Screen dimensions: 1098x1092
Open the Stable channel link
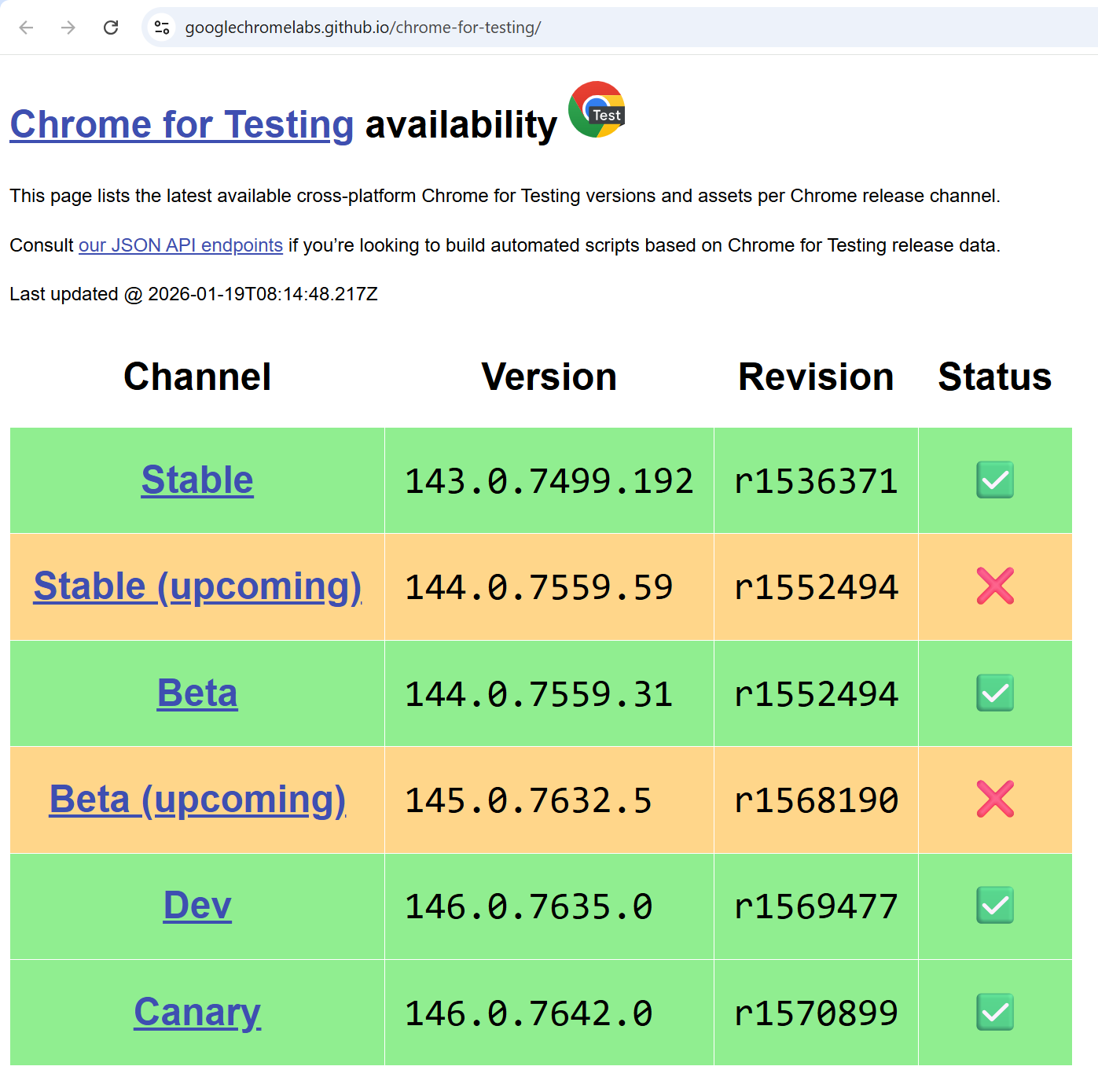[x=197, y=480]
